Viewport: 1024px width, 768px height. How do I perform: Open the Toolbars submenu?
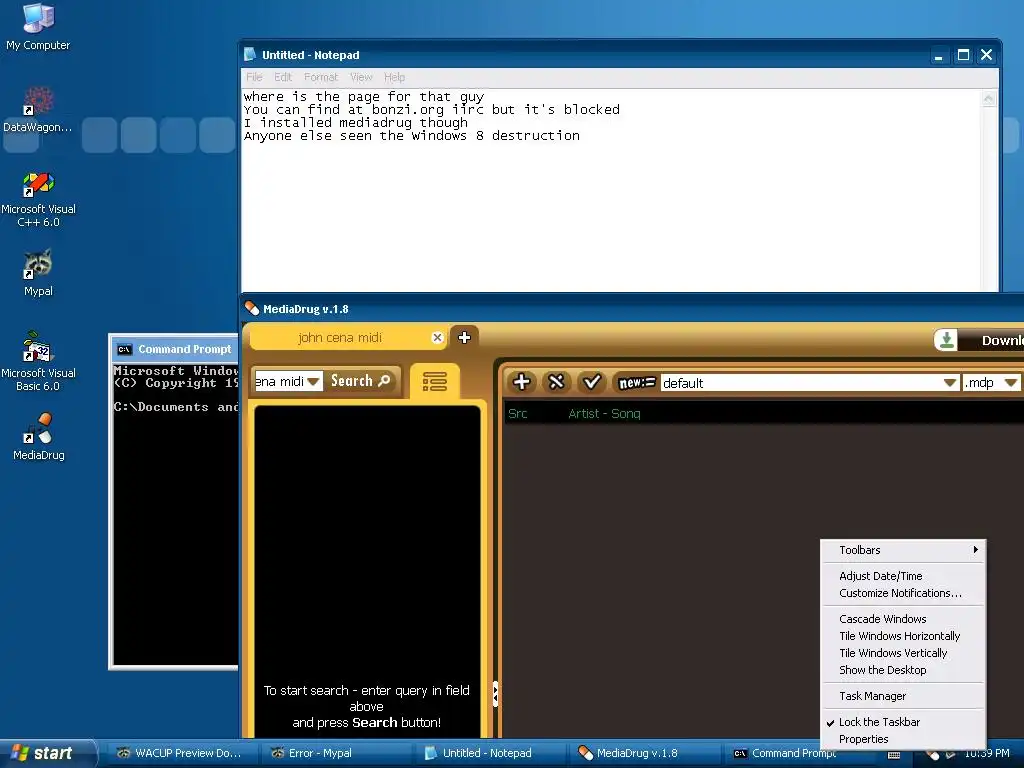point(903,550)
